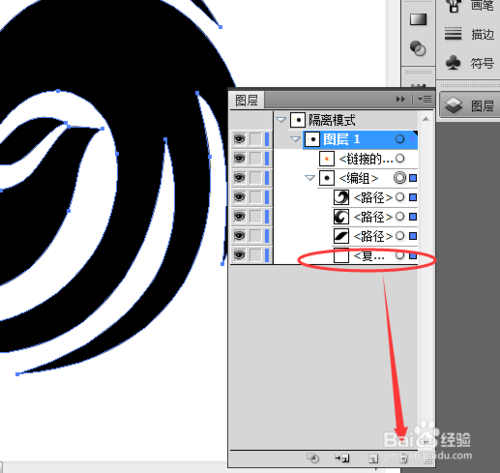This screenshot has height=473, width=500.
Task: Open the transparency overlapping-circles panel icon
Action: point(418,49)
